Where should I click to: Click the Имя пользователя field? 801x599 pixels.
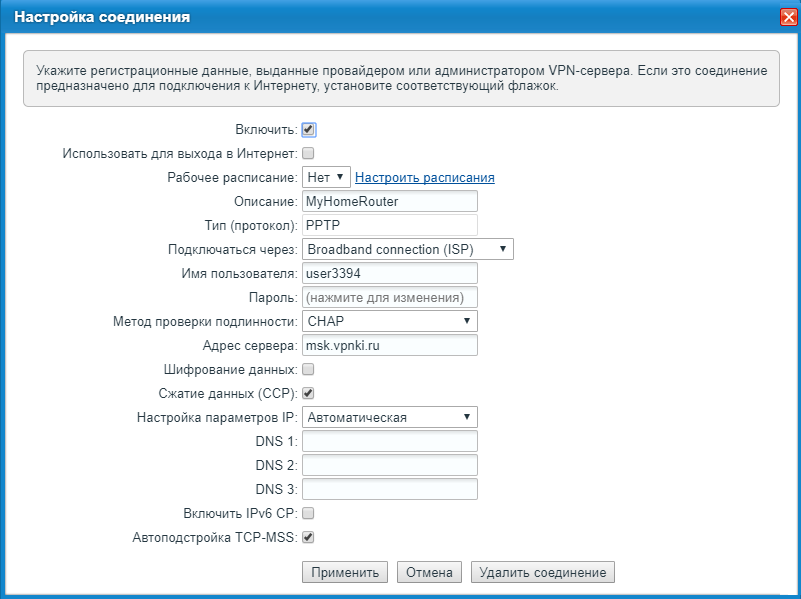(x=389, y=273)
